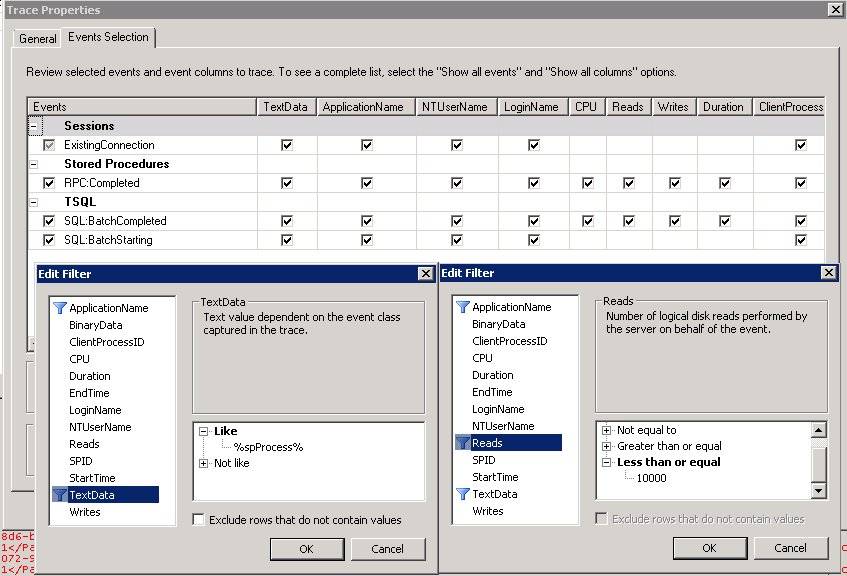Image resolution: width=847 pixels, height=576 pixels.
Task: Collapse the Stored Procedures group
Action: 33,164
